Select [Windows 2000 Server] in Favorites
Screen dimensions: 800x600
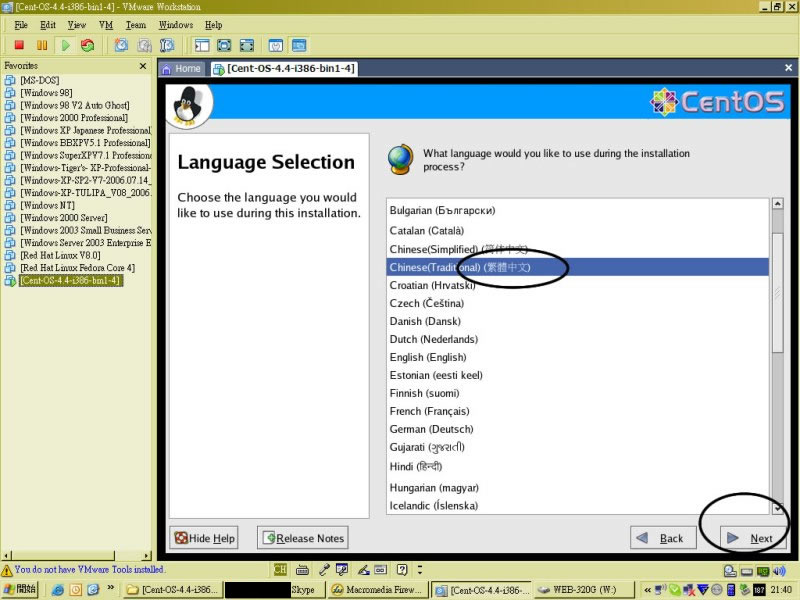coord(64,218)
